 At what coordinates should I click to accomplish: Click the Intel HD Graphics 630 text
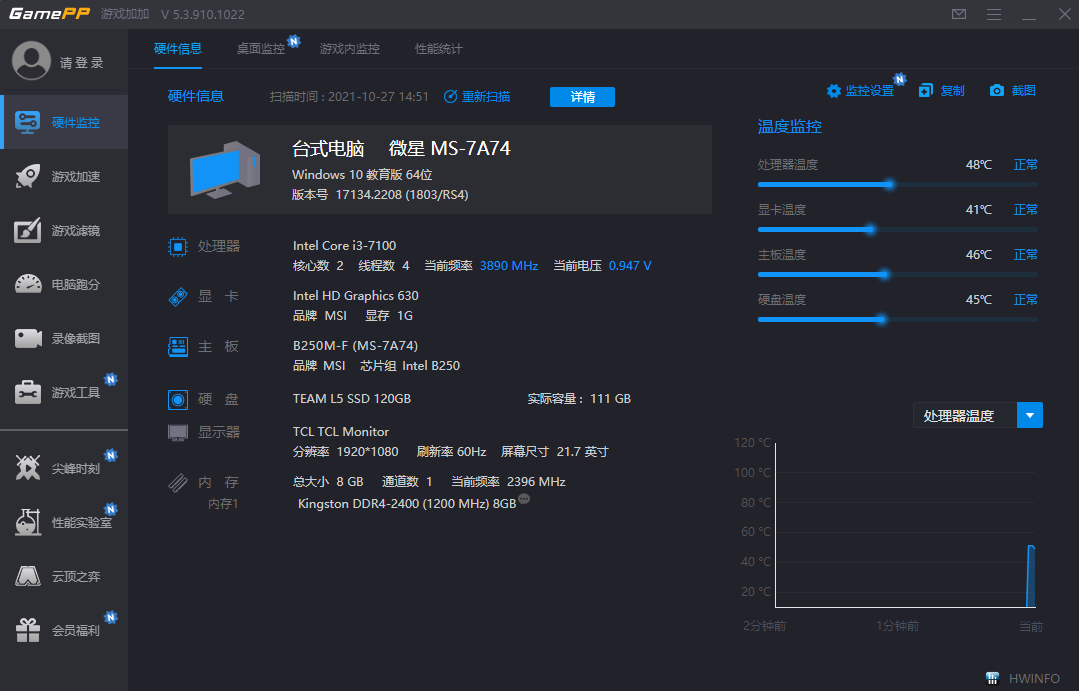[x=356, y=295]
